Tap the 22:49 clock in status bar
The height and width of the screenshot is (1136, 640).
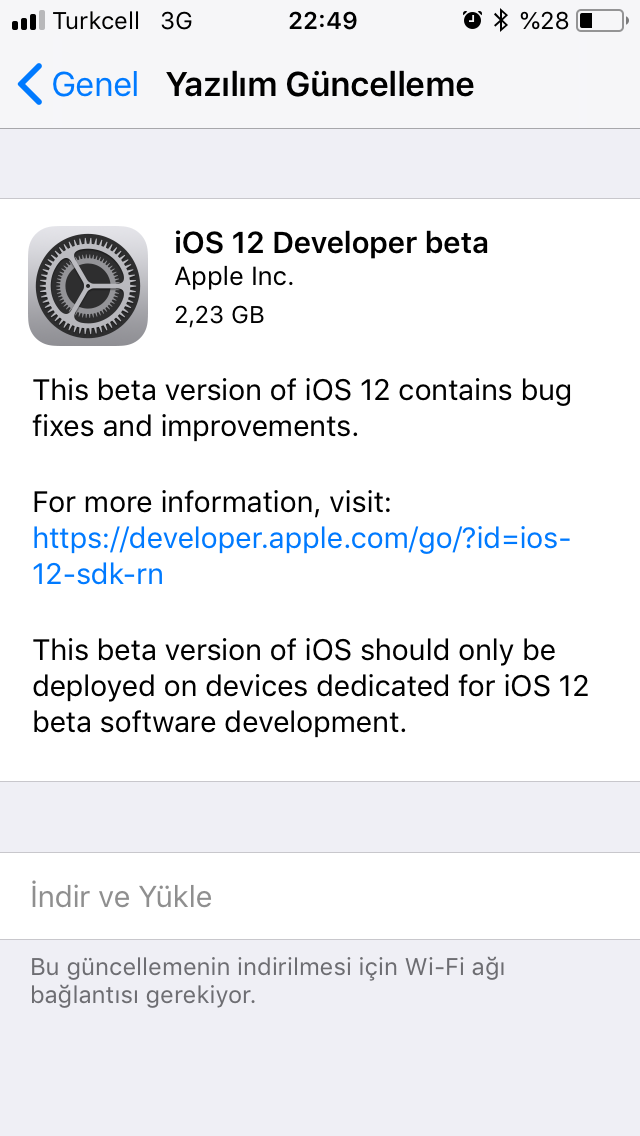323,21
